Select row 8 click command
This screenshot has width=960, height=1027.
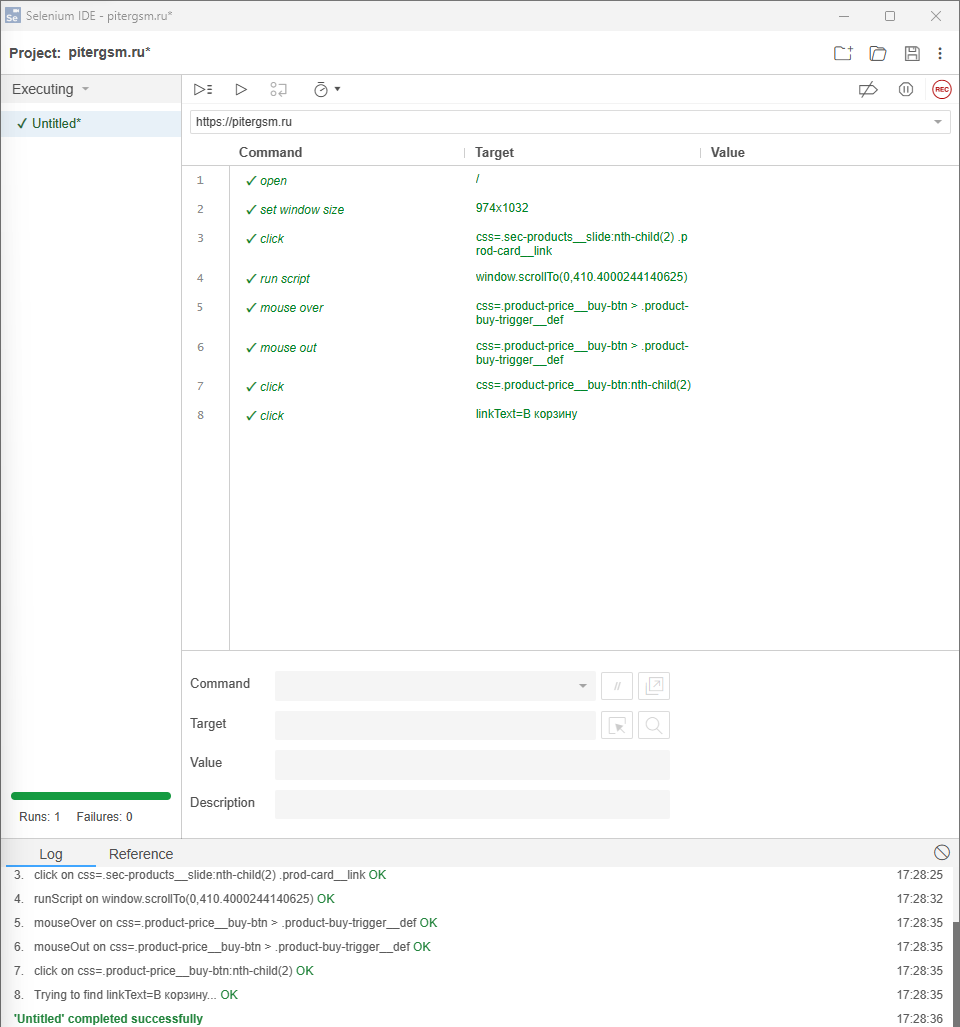[x=570, y=415]
